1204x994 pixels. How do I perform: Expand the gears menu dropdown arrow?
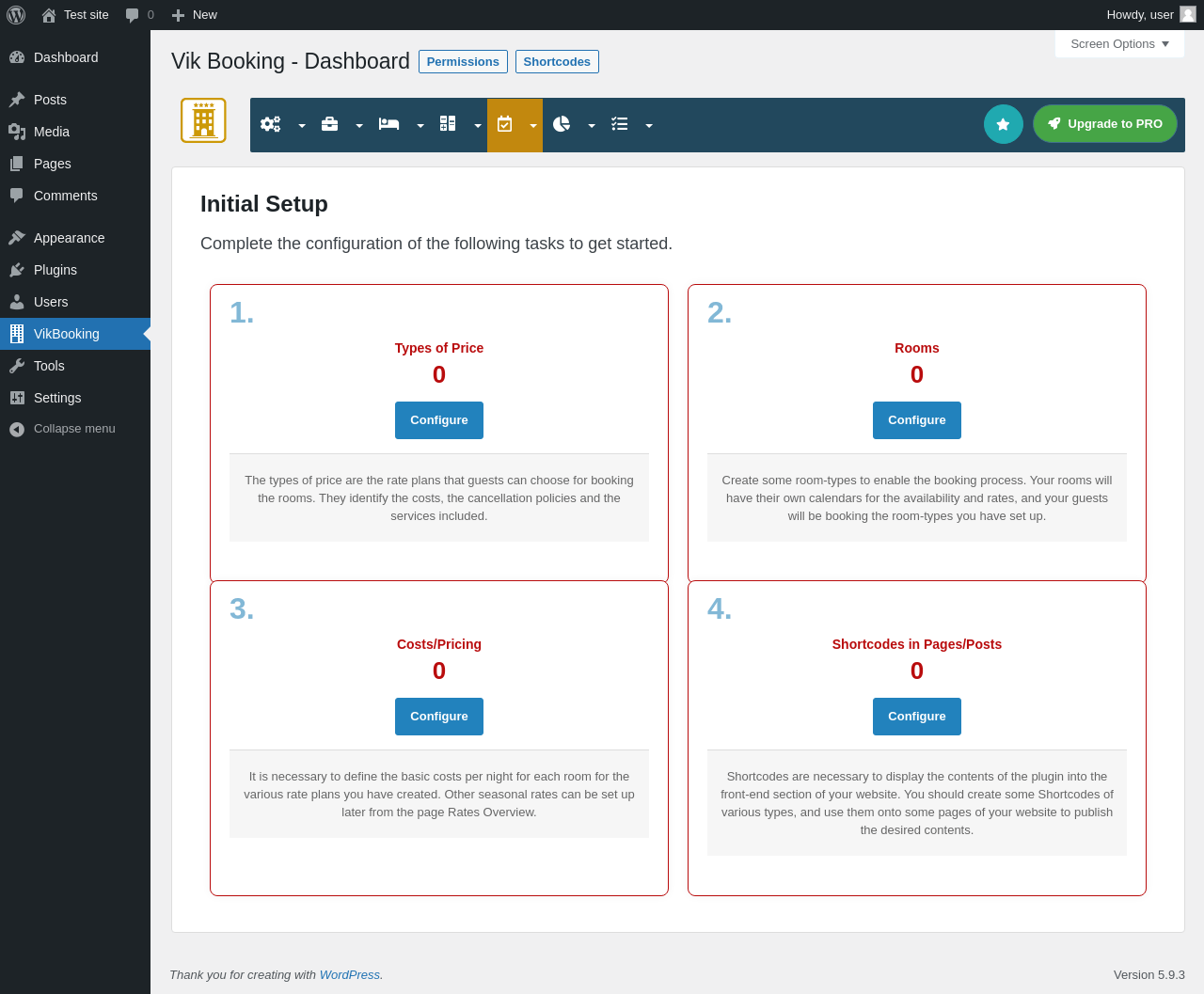click(x=302, y=126)
